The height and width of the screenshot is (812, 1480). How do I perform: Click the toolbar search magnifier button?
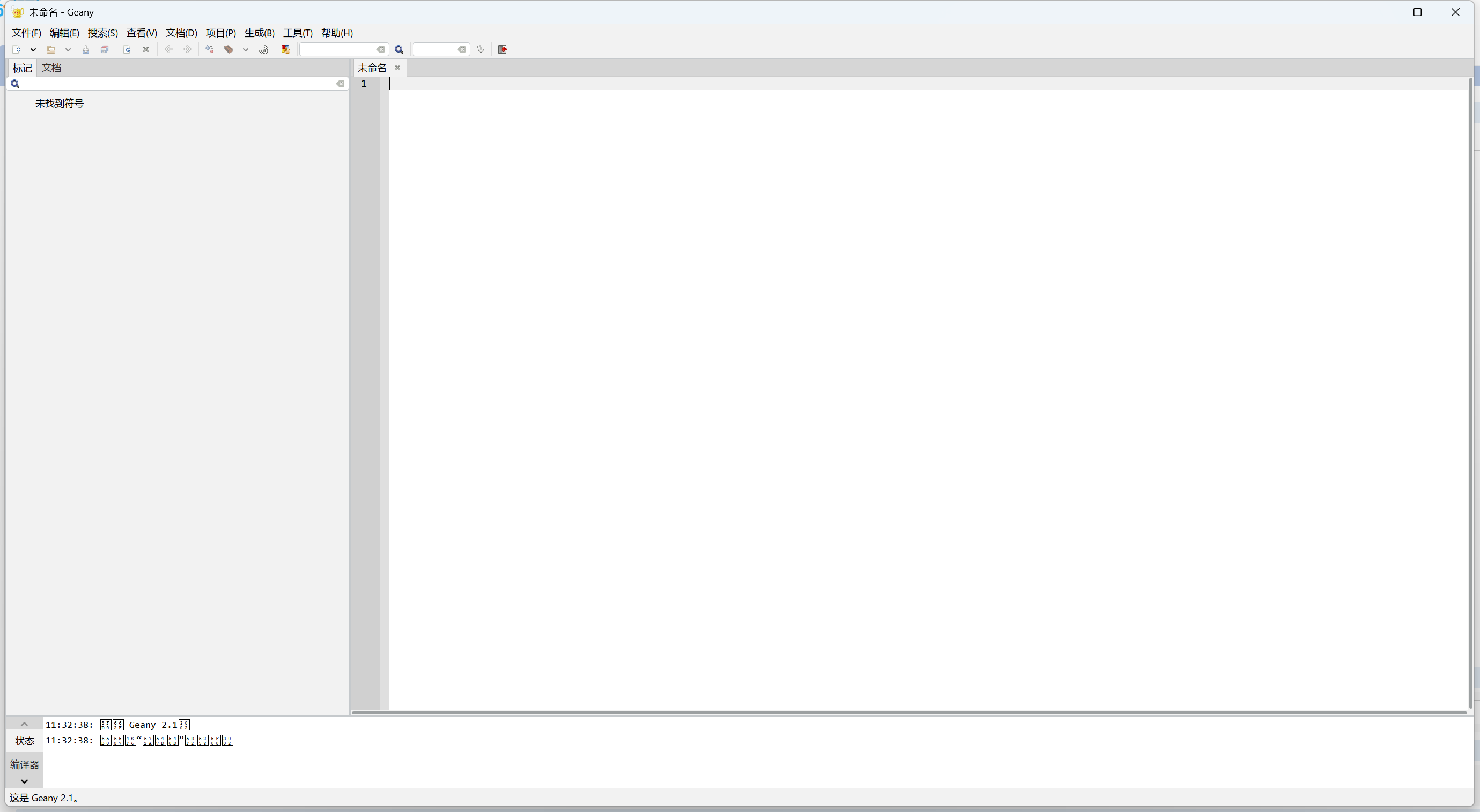399,49
